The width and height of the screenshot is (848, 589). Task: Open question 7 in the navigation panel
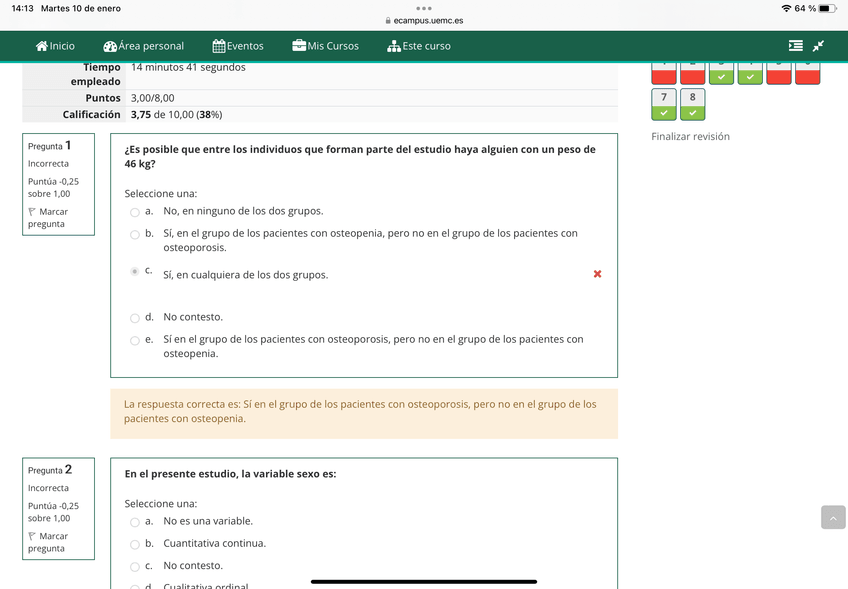664,105
